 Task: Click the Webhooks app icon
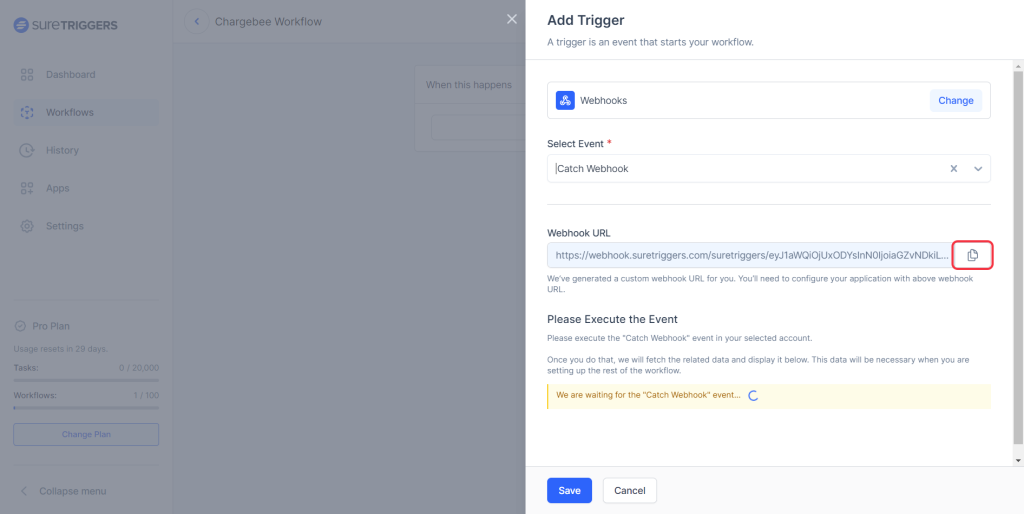click(565, 101)
